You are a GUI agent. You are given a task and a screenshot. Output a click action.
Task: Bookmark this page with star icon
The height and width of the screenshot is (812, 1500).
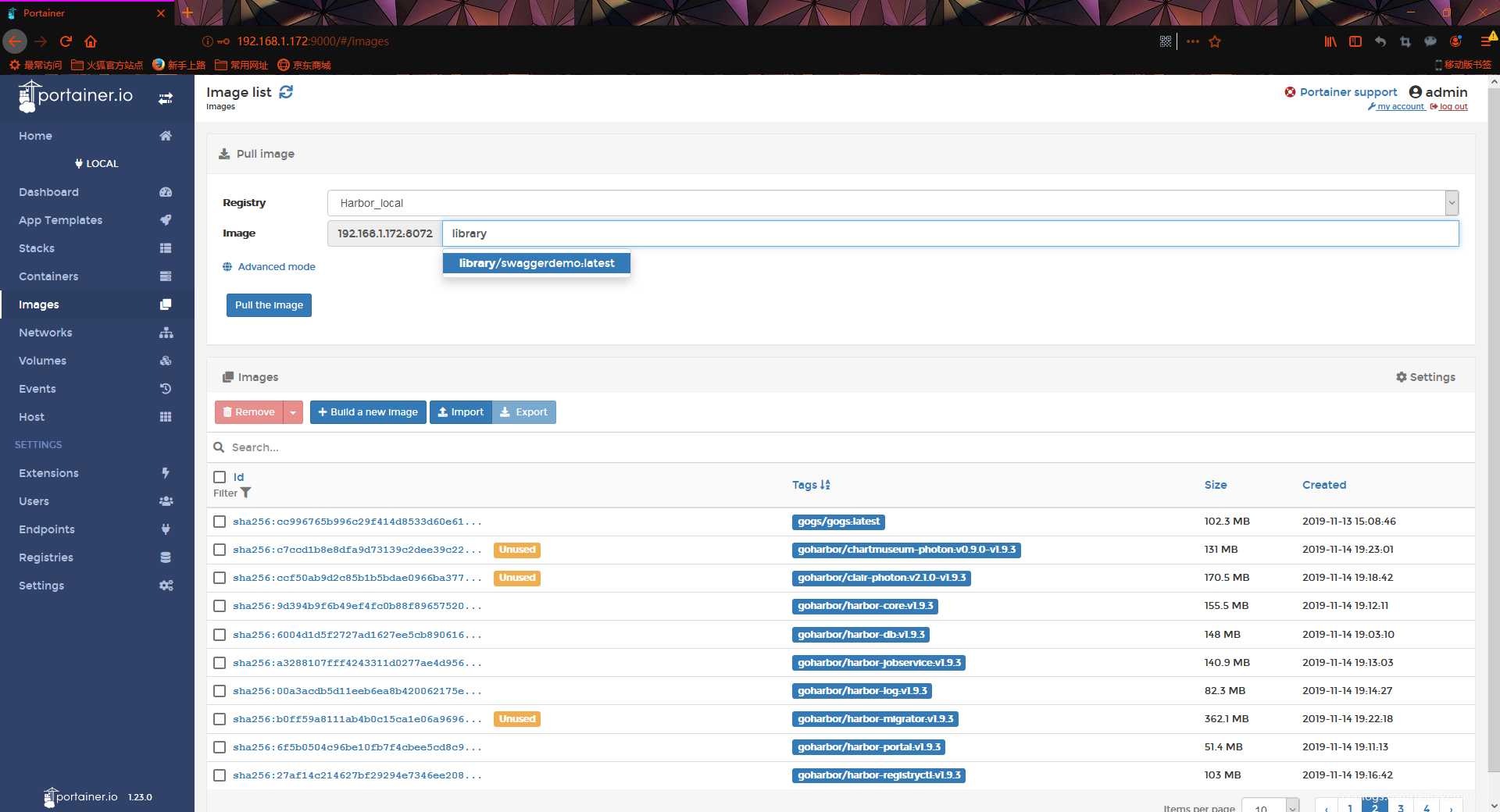tap(1215, 41)
